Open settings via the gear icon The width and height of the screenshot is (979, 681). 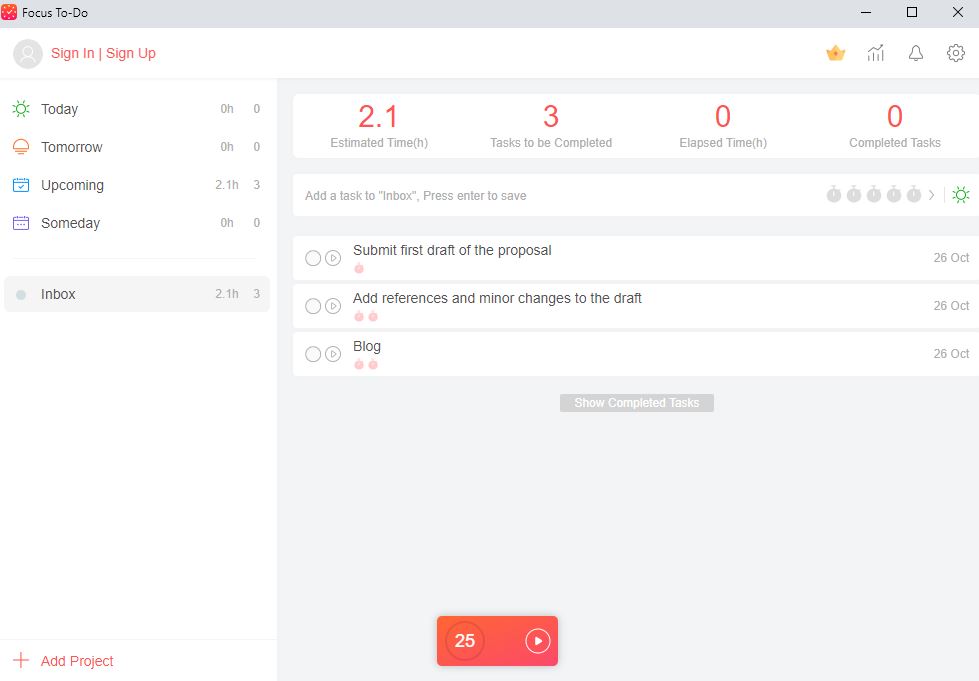(x=956, y=53)
